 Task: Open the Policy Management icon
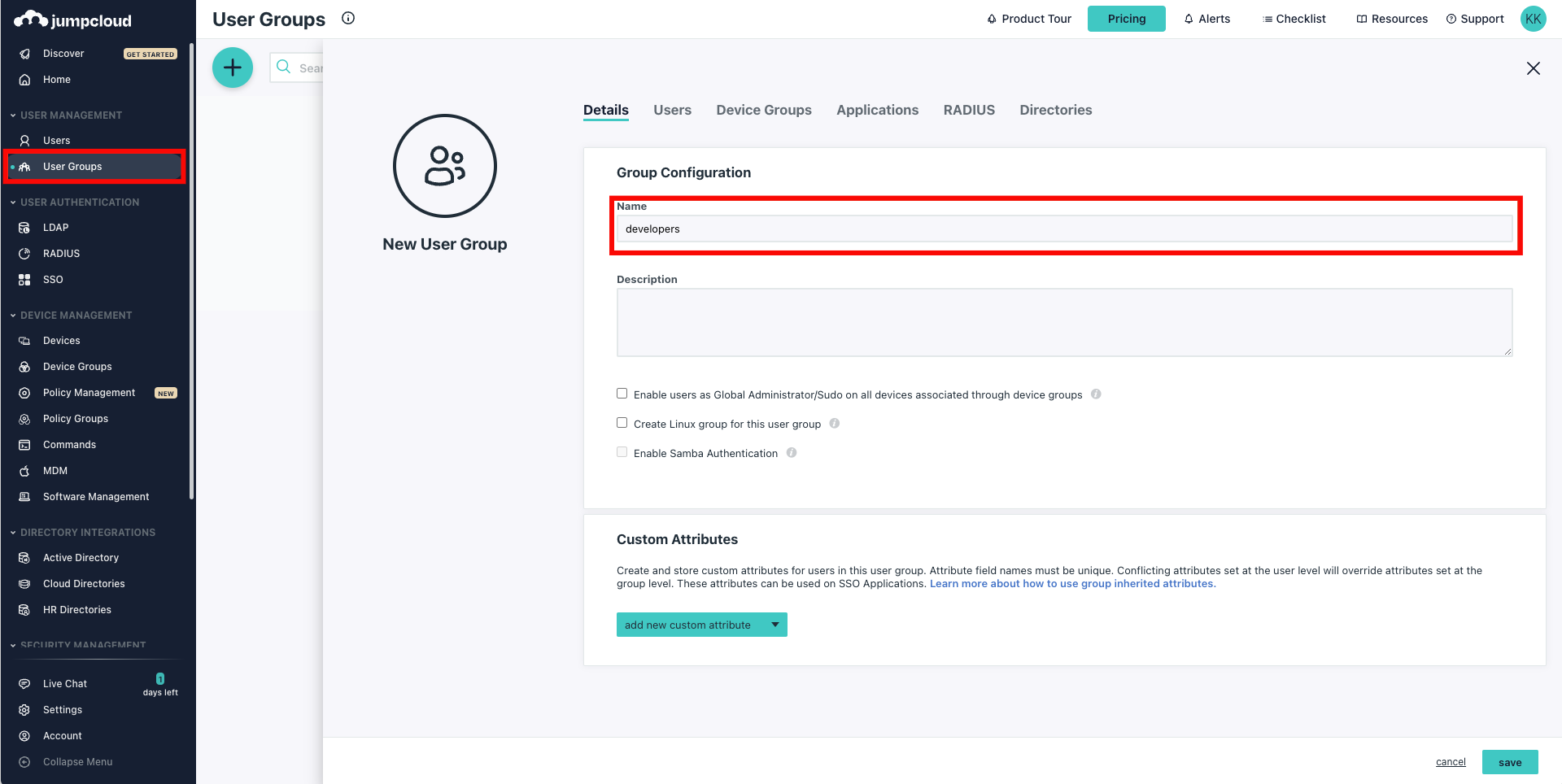tap(24, 393)
